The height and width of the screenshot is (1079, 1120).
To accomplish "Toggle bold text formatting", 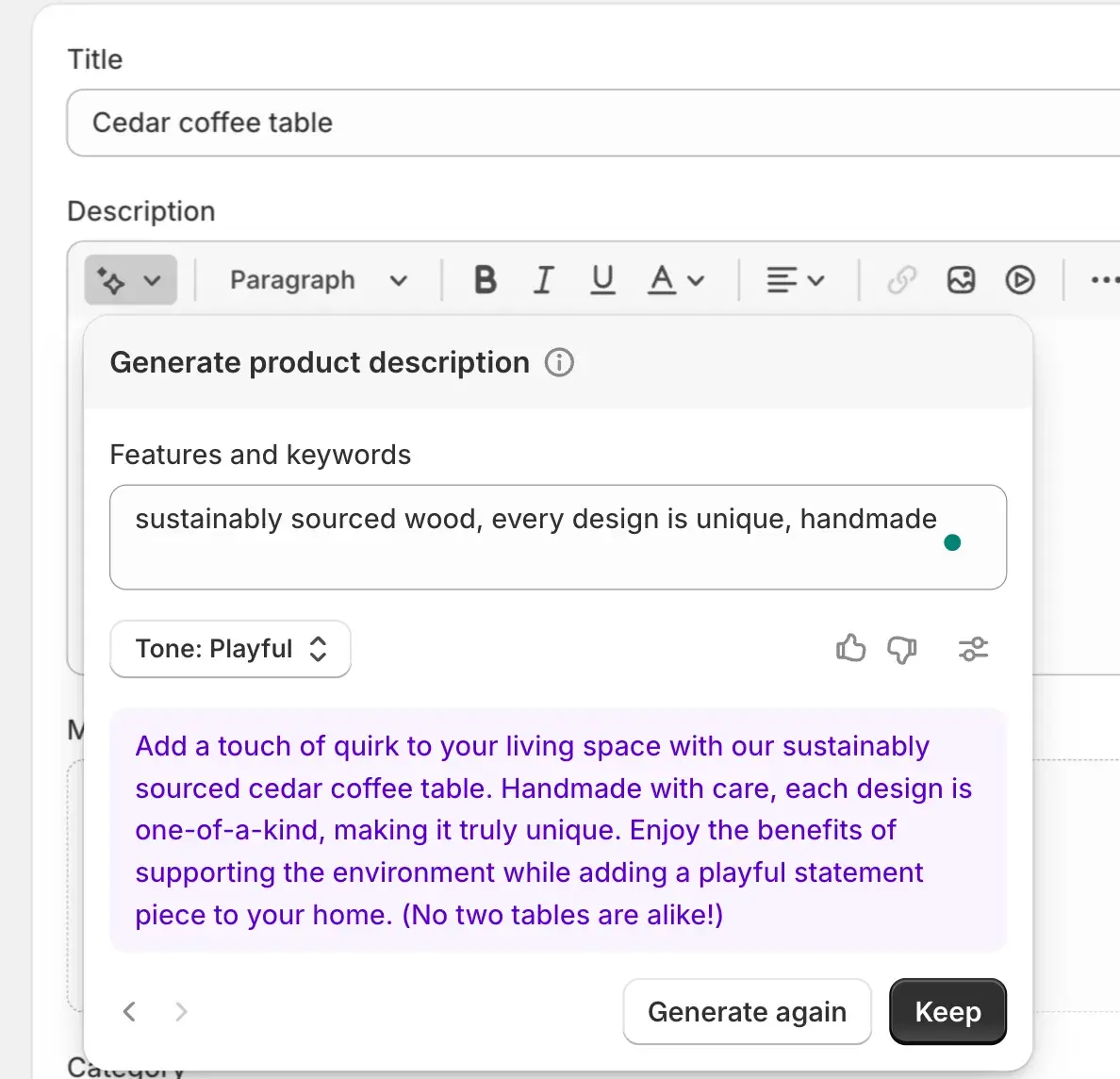I will 485,280.
